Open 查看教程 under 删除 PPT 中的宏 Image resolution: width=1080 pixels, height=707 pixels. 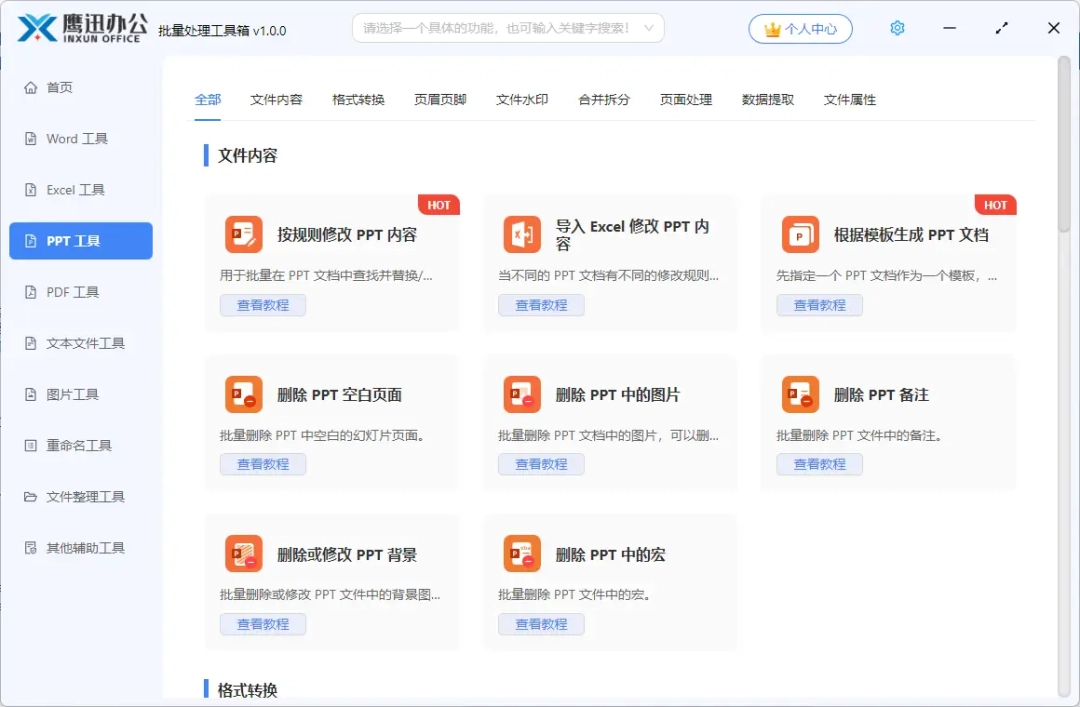[x=541, y=623]
